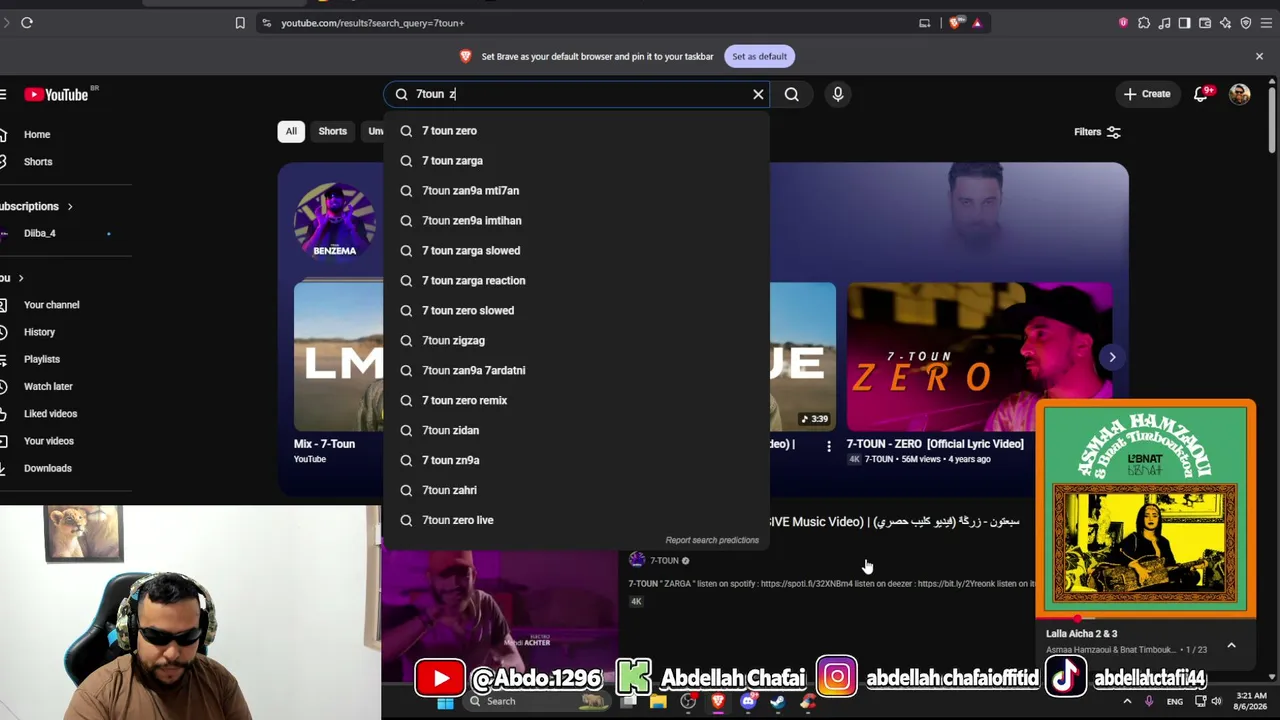This screenshot has width=1280, height=720.
Task: Seek on the mini player progress bar
Action: [1146, 618]
